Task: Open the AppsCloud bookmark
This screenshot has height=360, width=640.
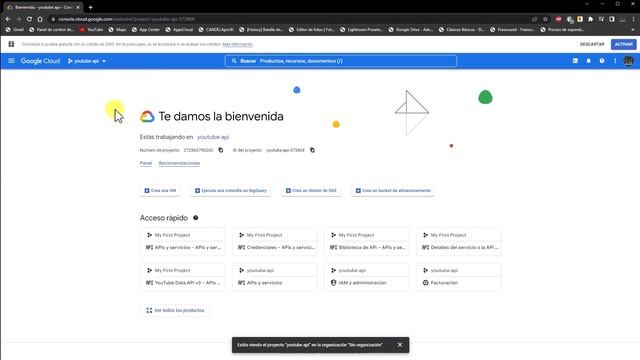Action: 179,30
